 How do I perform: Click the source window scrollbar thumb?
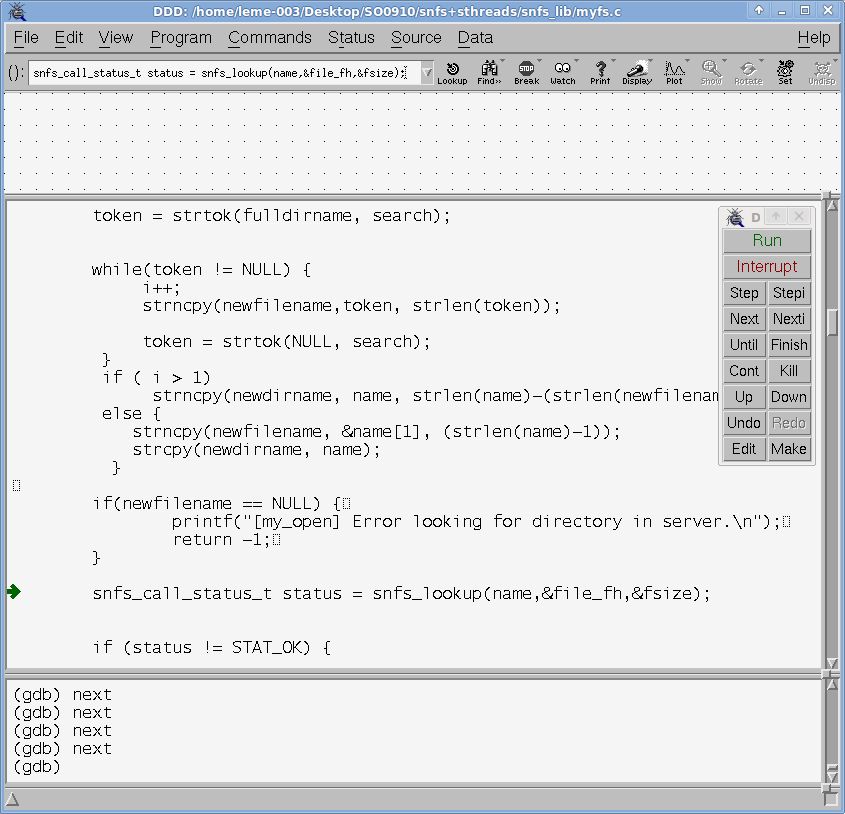[833, 322]
